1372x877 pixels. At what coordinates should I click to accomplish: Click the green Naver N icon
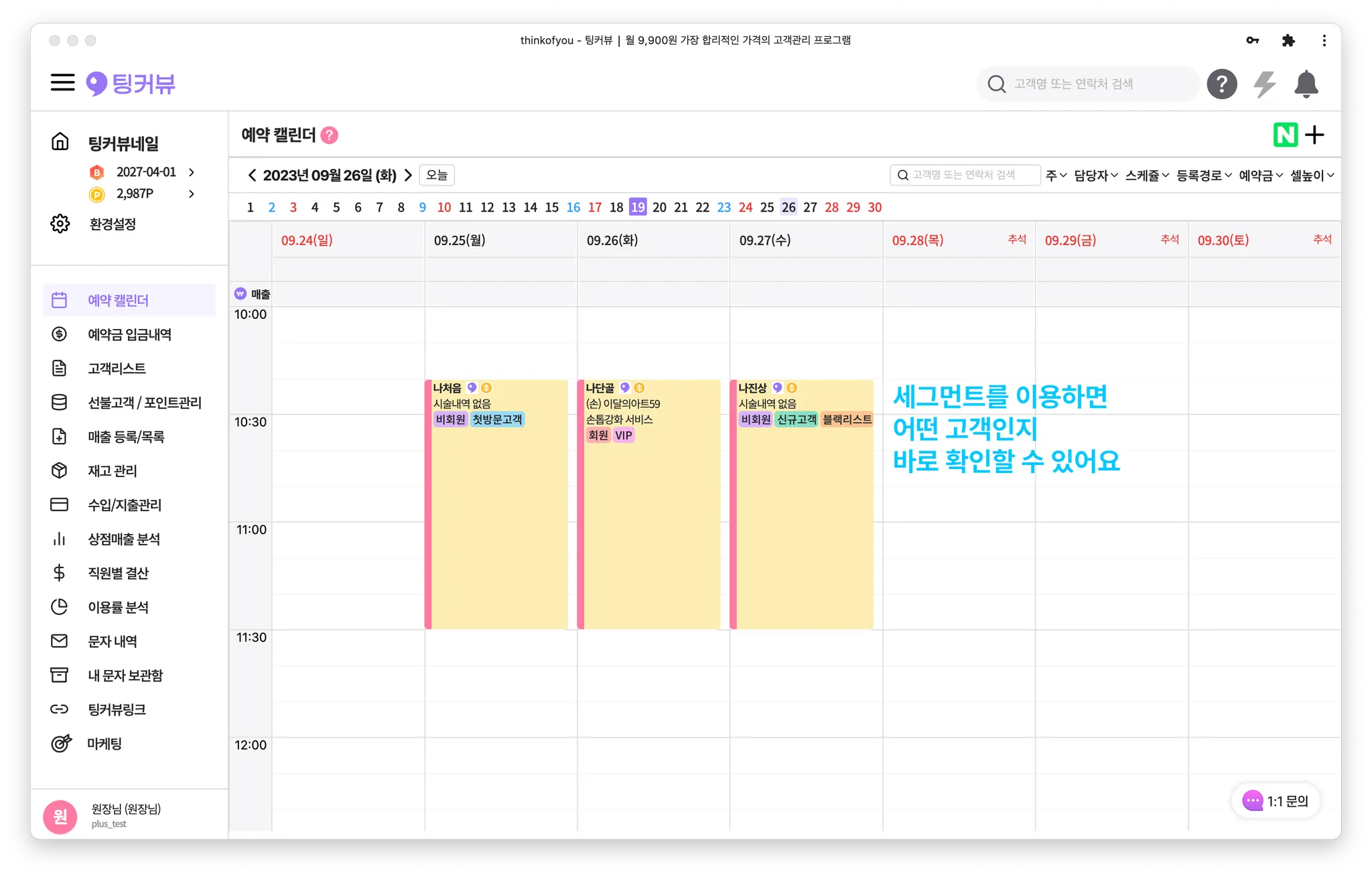point(1285,135)
